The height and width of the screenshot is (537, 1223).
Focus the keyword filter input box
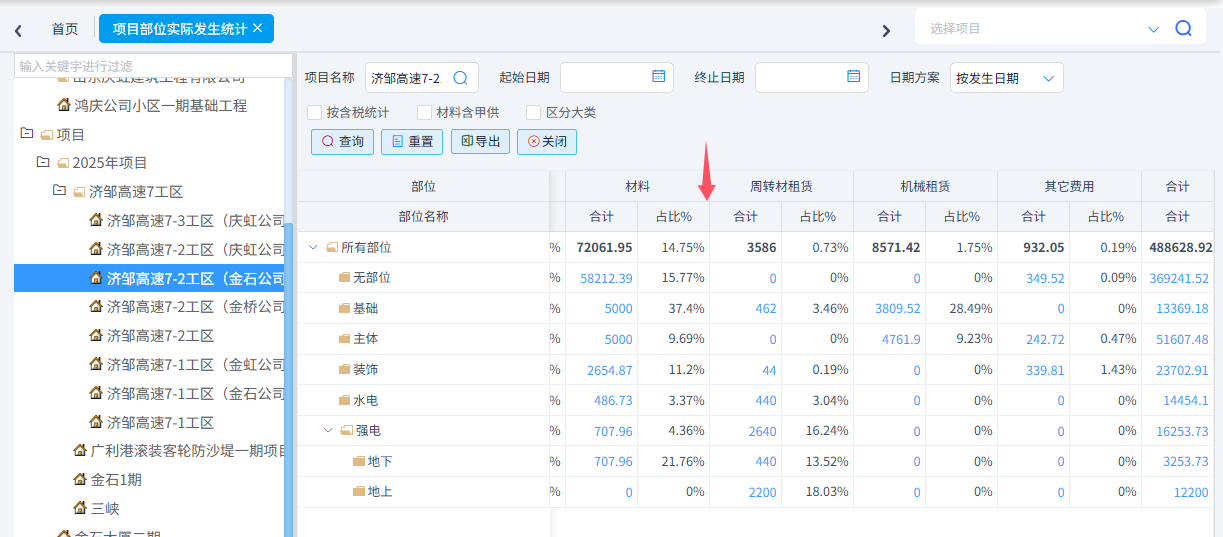[153, 66]
